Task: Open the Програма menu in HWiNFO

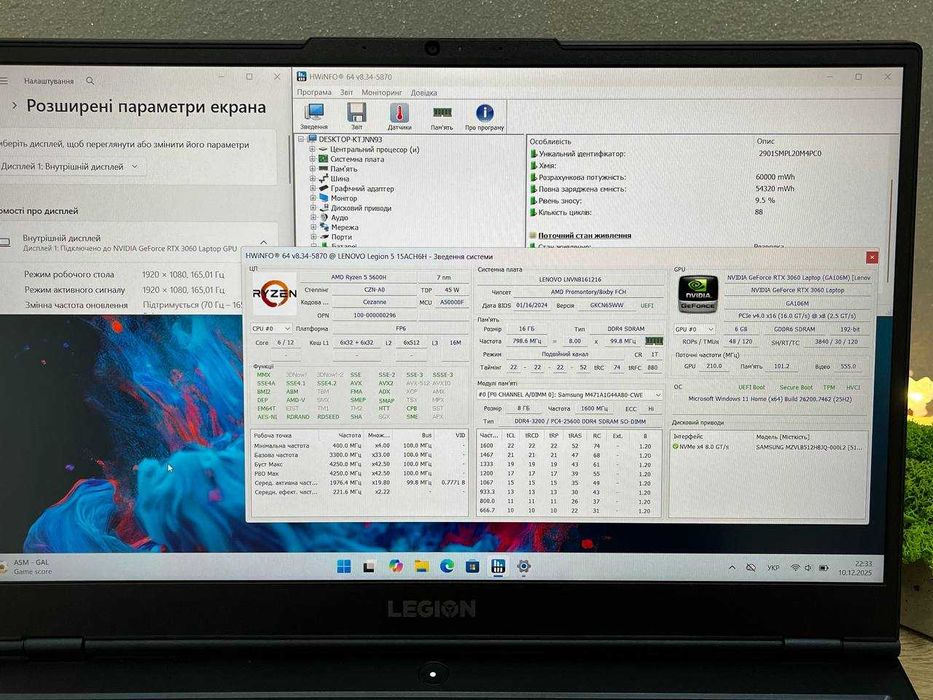Action: (x=314, y=92)
